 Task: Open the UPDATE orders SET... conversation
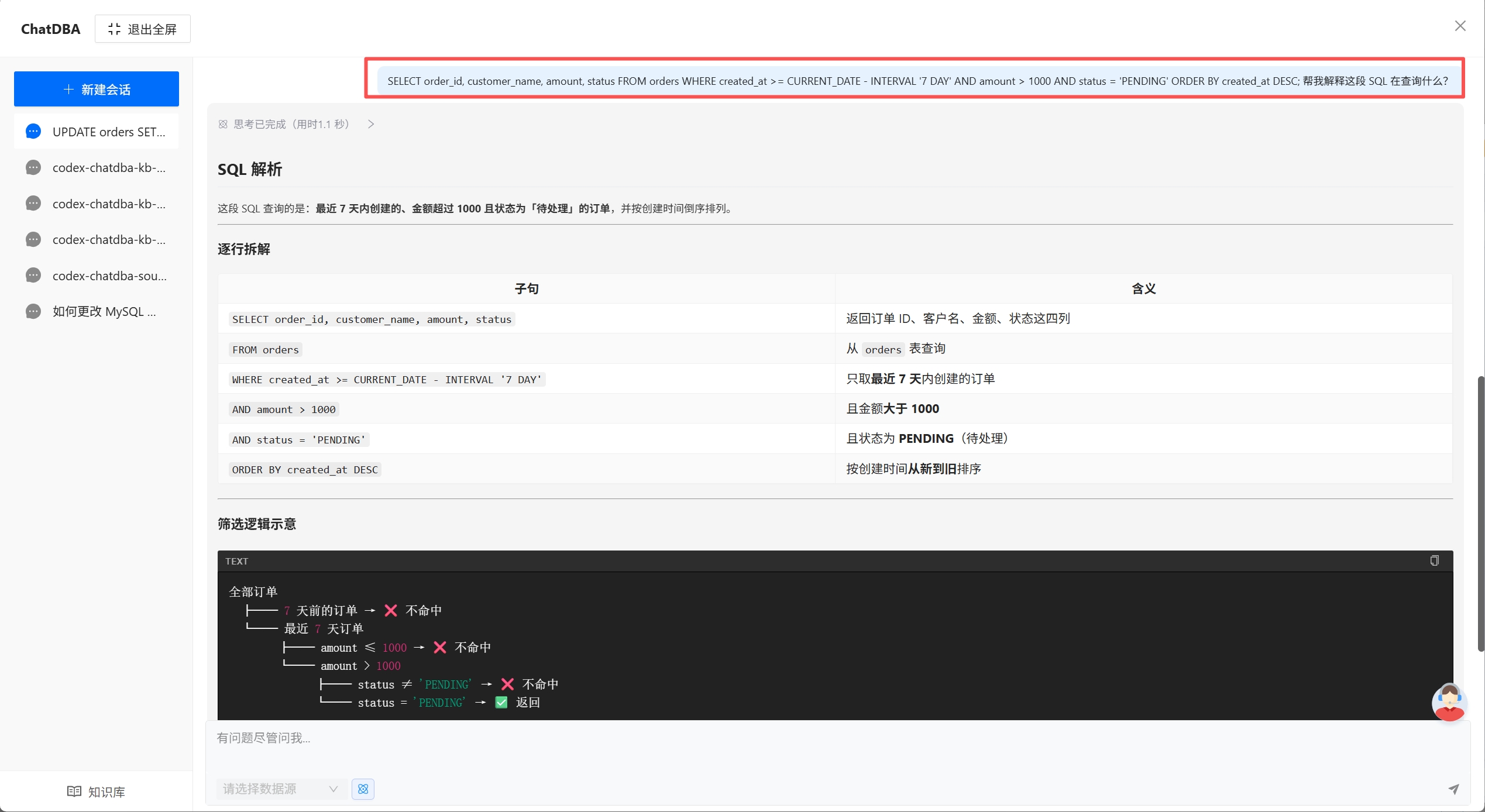(x=97, y=132)
